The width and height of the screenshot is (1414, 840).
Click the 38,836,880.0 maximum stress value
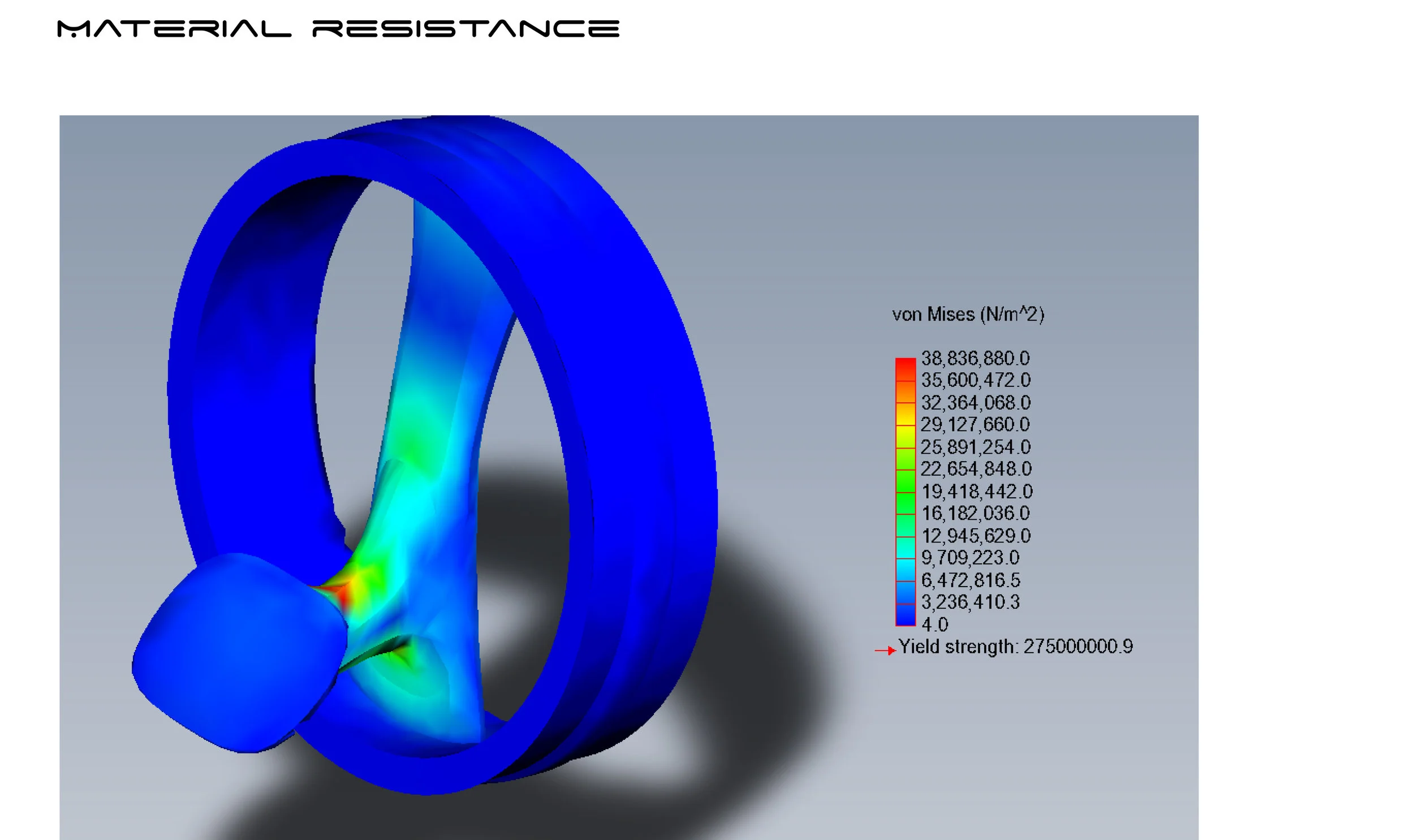click(x=975, y=358)
